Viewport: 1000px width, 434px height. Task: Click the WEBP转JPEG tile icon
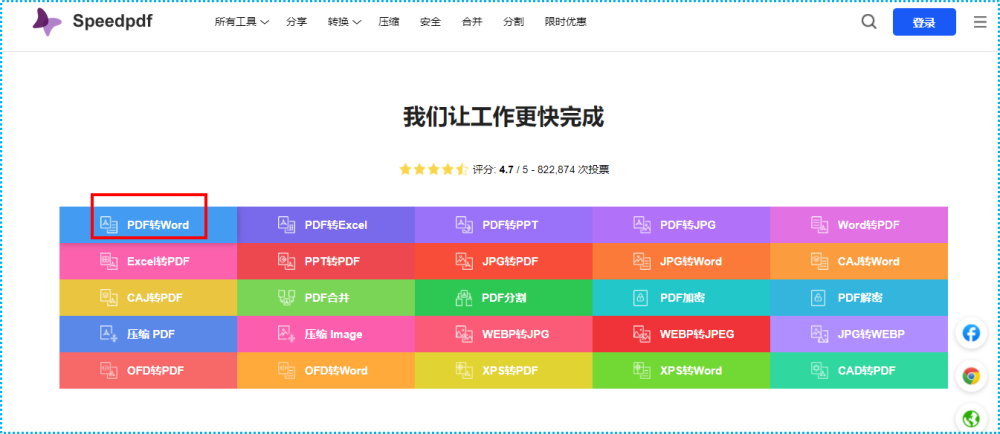[x=642, y=333]
